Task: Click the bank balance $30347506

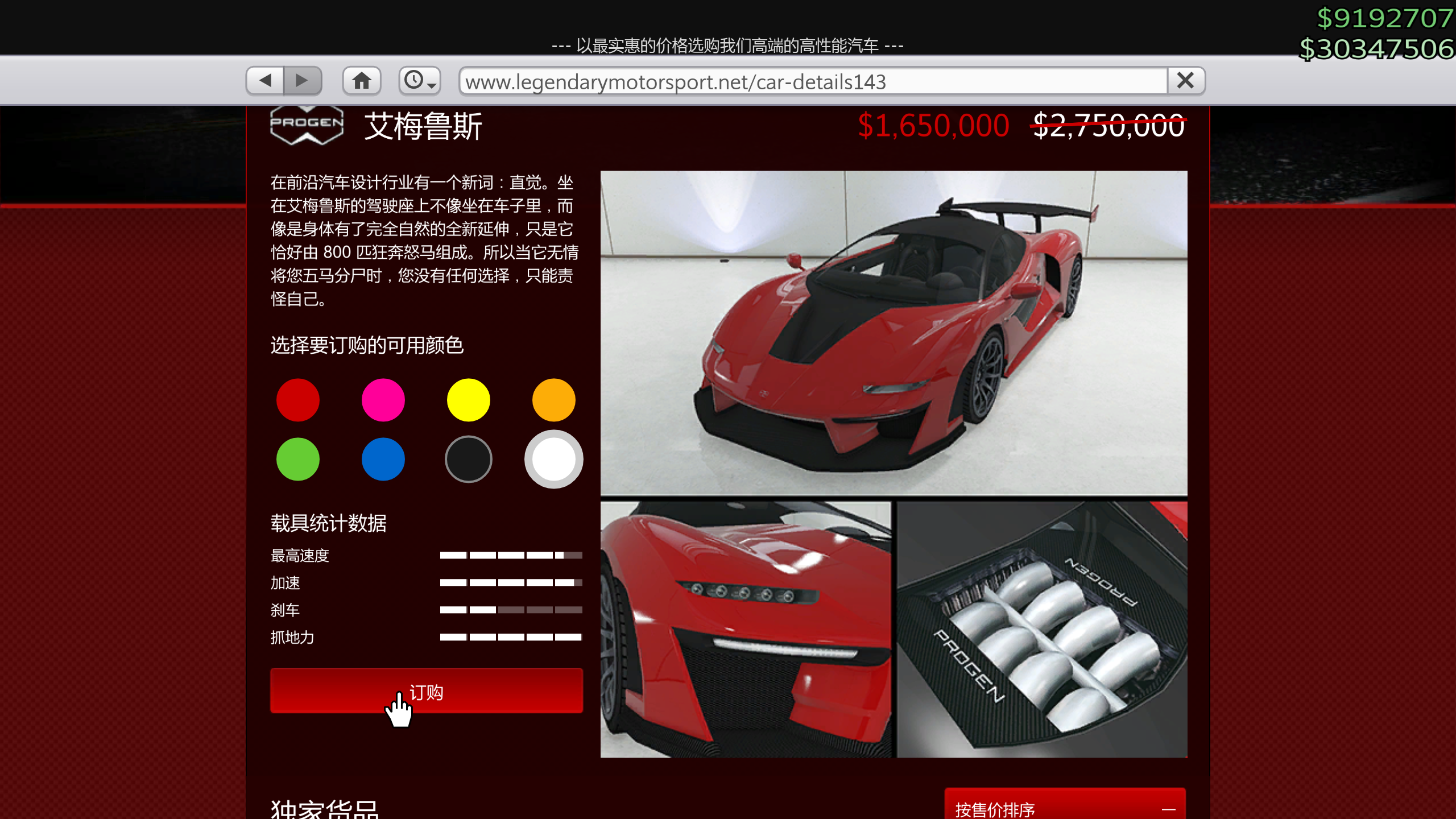Action: point(1377,49)
